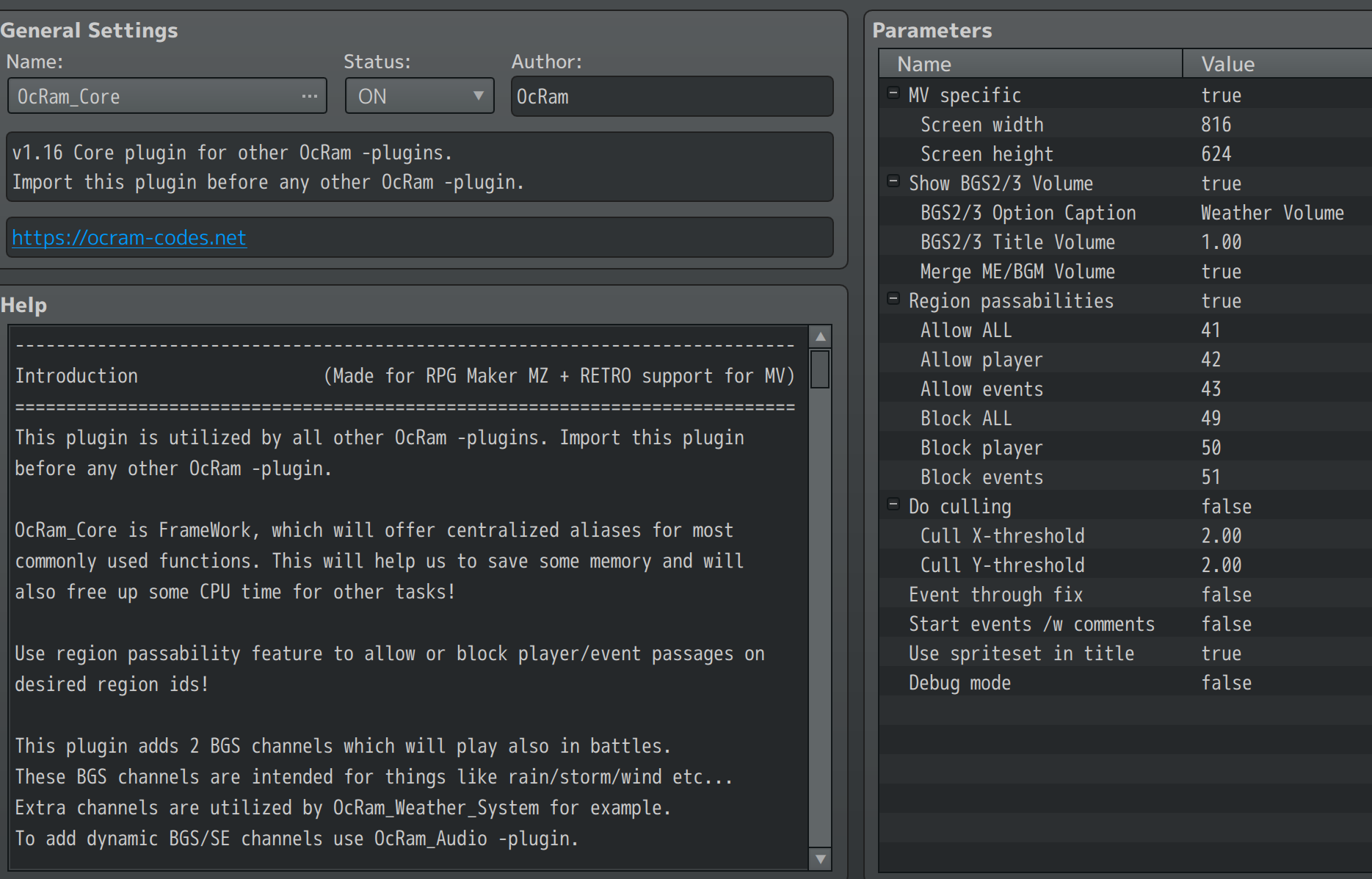Click the value 43 for Allow events
The width and height of the screenshot is (1372, 879).
(x=1211, y=389)
